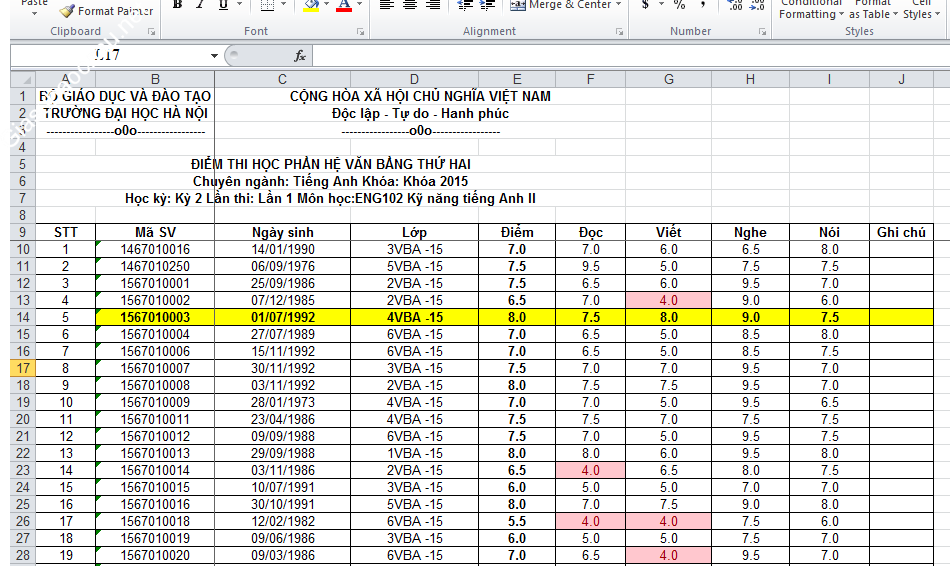Image resolution: width=950 pixels, height=578 pixels.
Task: Select column G header
Action: (x=669, y=80)
